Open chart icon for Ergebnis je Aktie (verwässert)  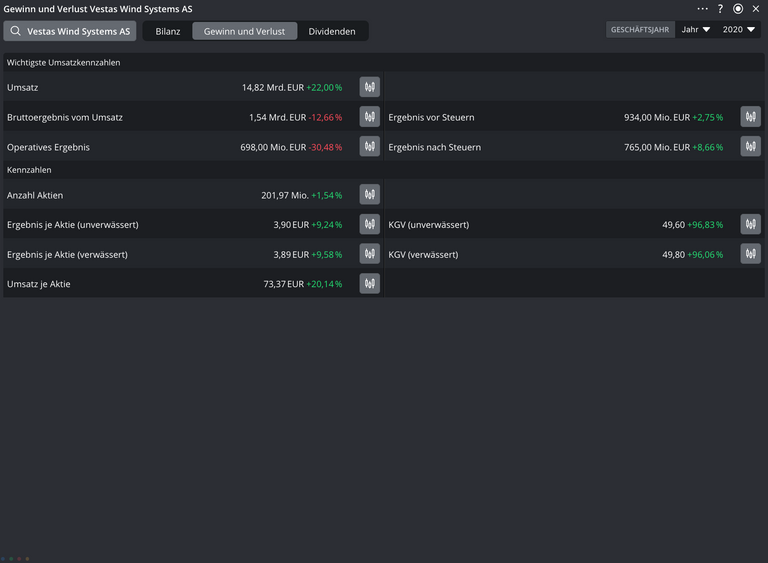(369, 254)
